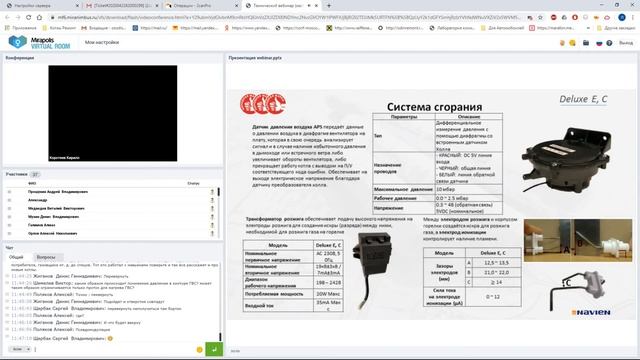Click the black conference video window
The width and height of the screenshot is (640, 360).
[x=113, y=113]
